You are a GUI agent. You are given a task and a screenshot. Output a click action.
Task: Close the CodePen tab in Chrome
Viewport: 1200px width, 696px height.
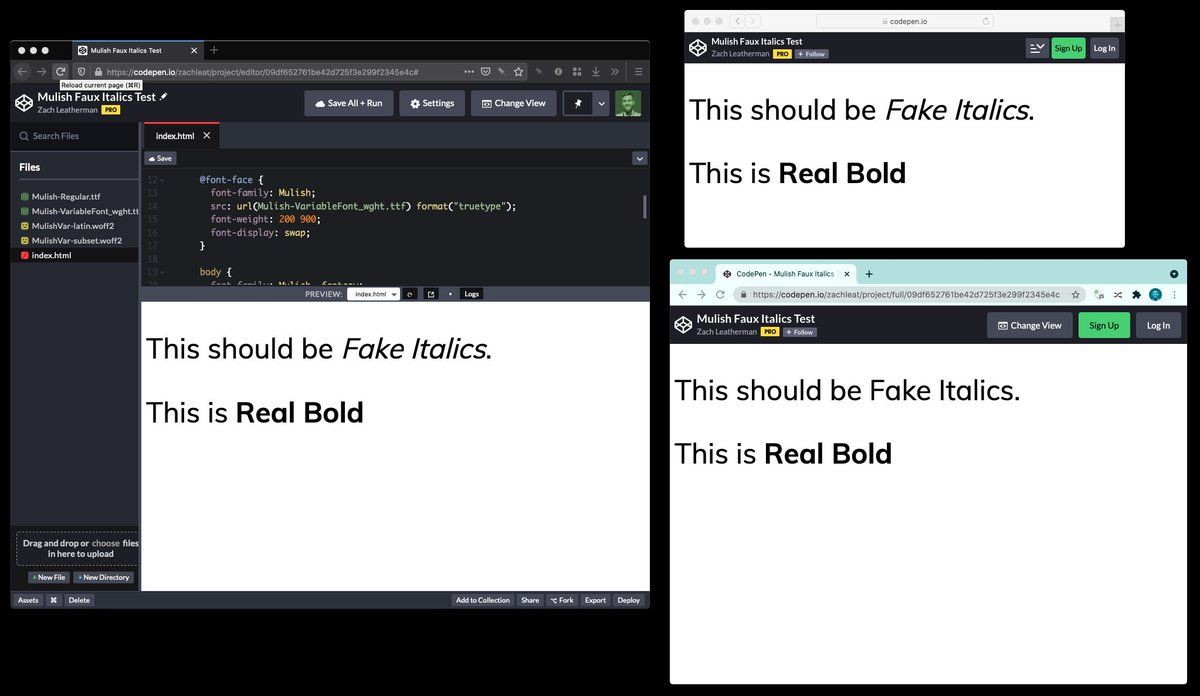[847, 274]
